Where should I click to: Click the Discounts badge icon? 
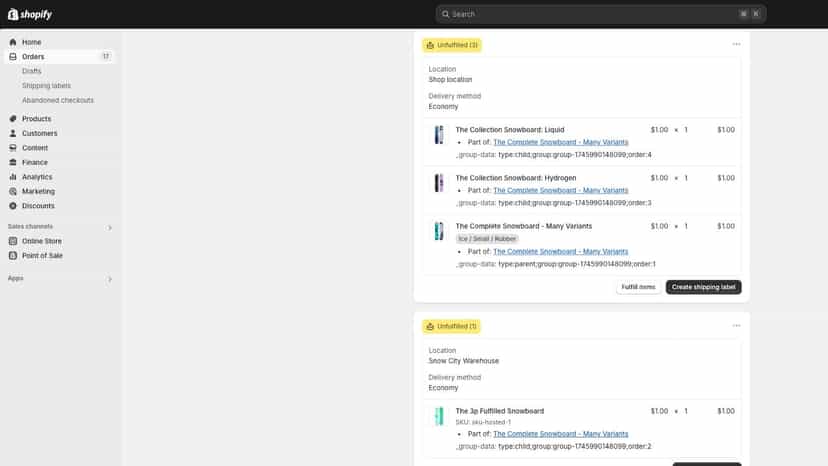click(13, 206)
